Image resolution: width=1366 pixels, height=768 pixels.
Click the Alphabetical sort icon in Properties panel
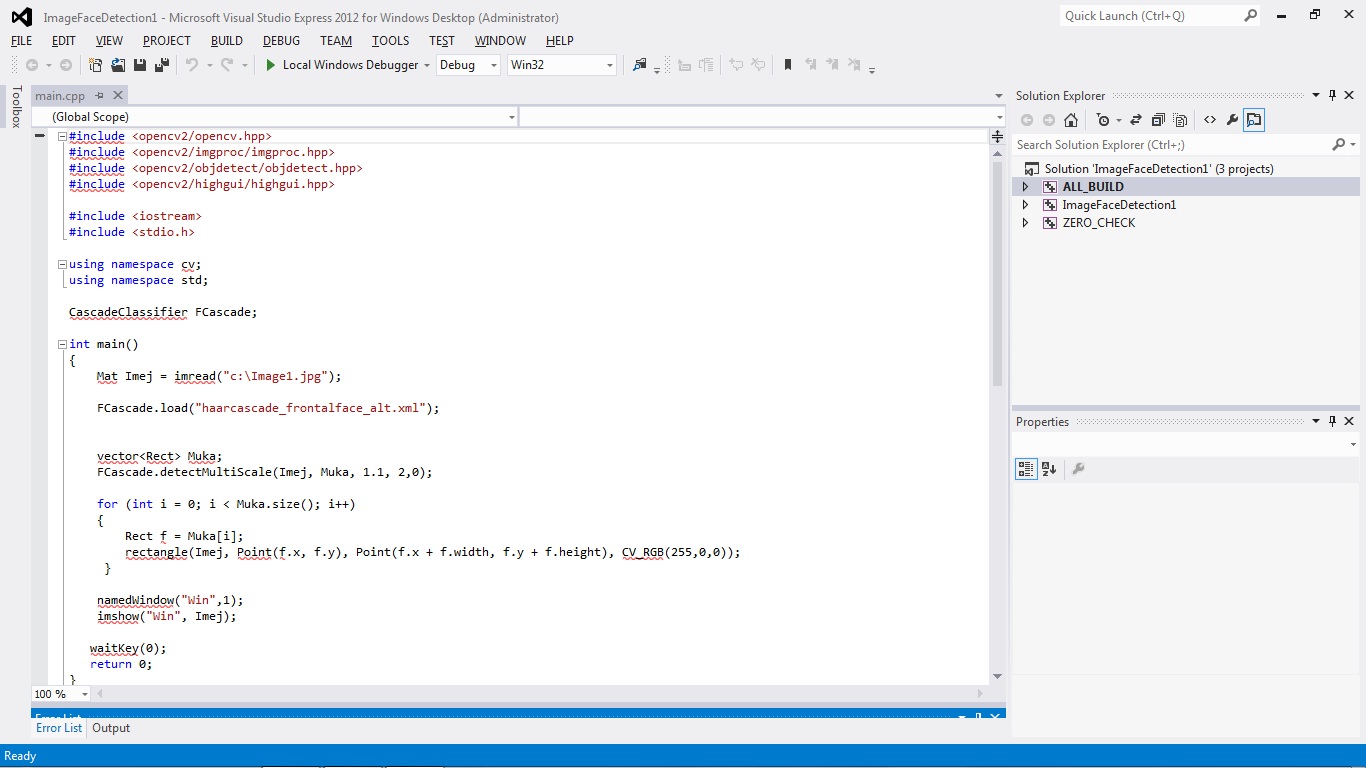tap(1049, 468)
